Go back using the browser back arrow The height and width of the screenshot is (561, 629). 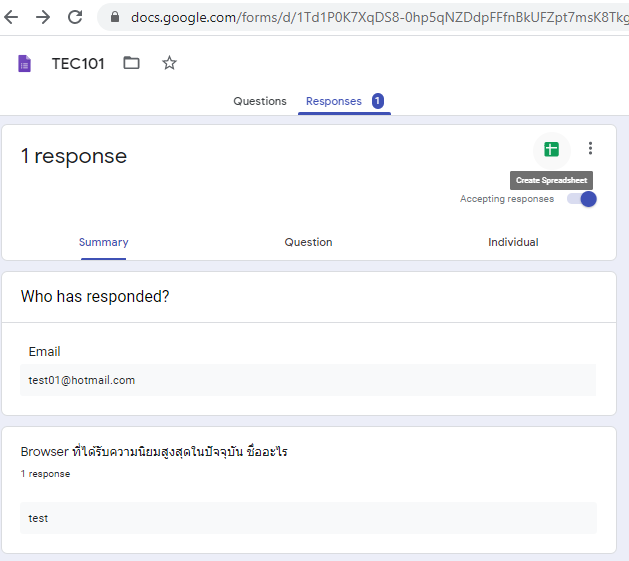point(12,17)
